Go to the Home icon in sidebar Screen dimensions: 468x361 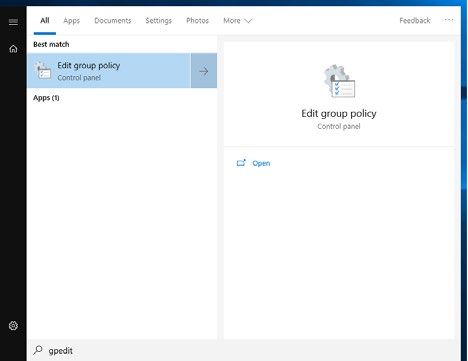13,49
